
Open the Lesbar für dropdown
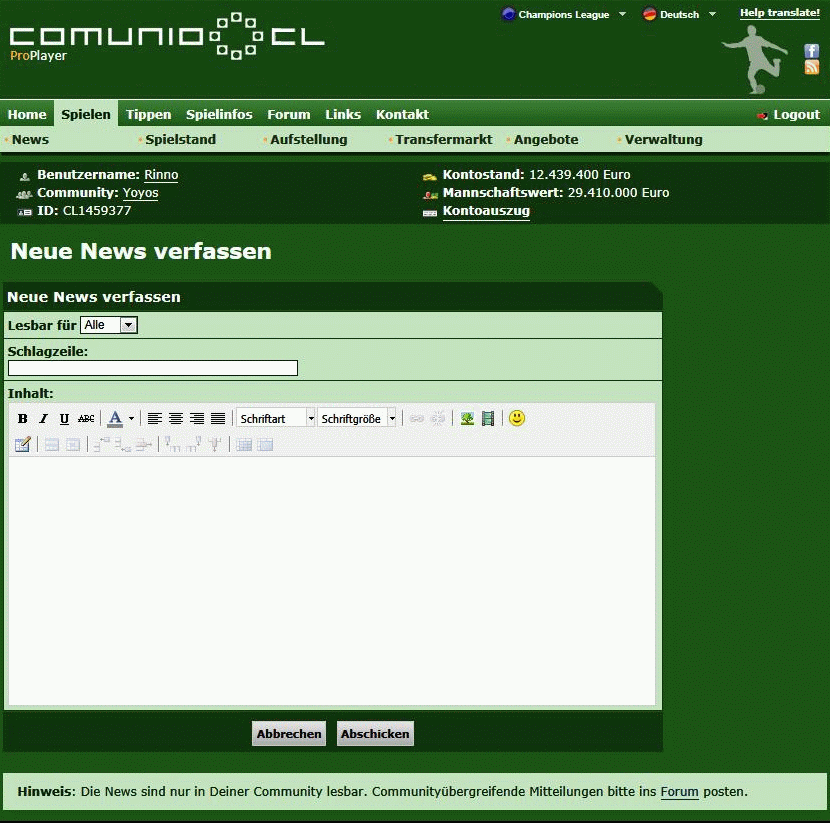(x=109, y=325)
